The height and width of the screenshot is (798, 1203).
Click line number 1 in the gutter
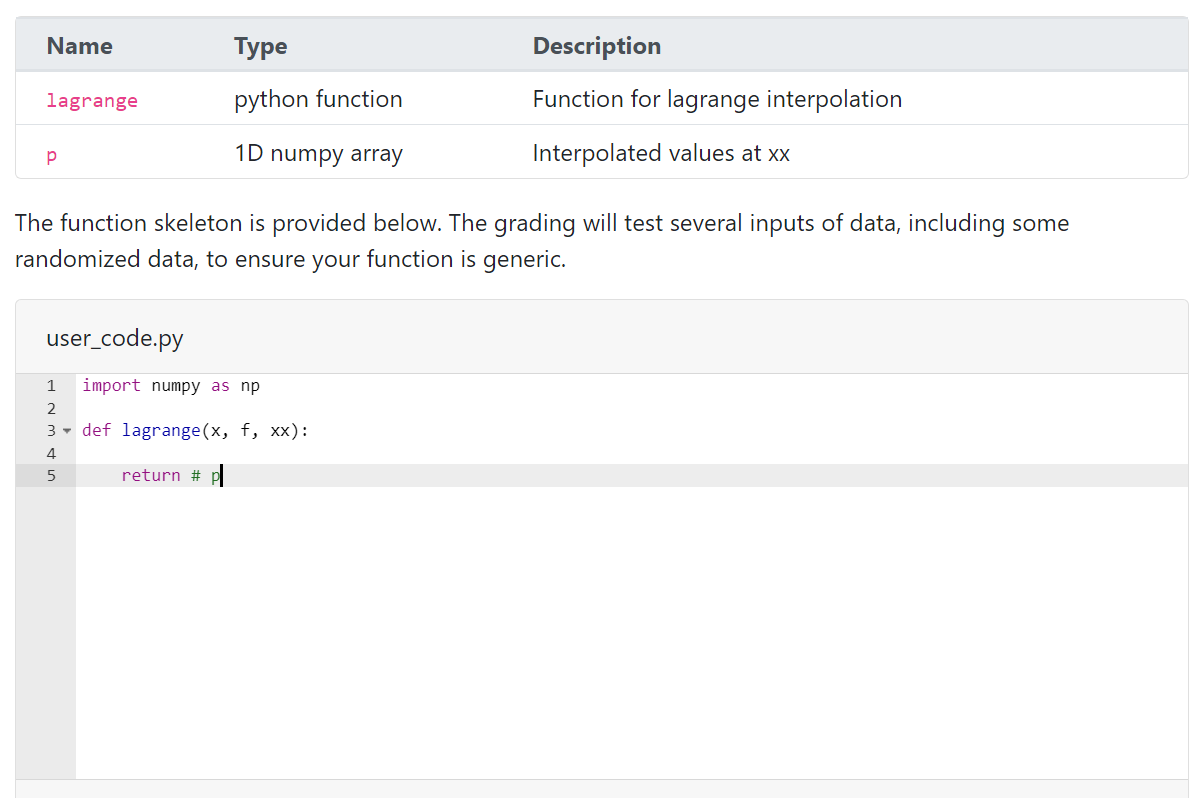pos(51,385)
